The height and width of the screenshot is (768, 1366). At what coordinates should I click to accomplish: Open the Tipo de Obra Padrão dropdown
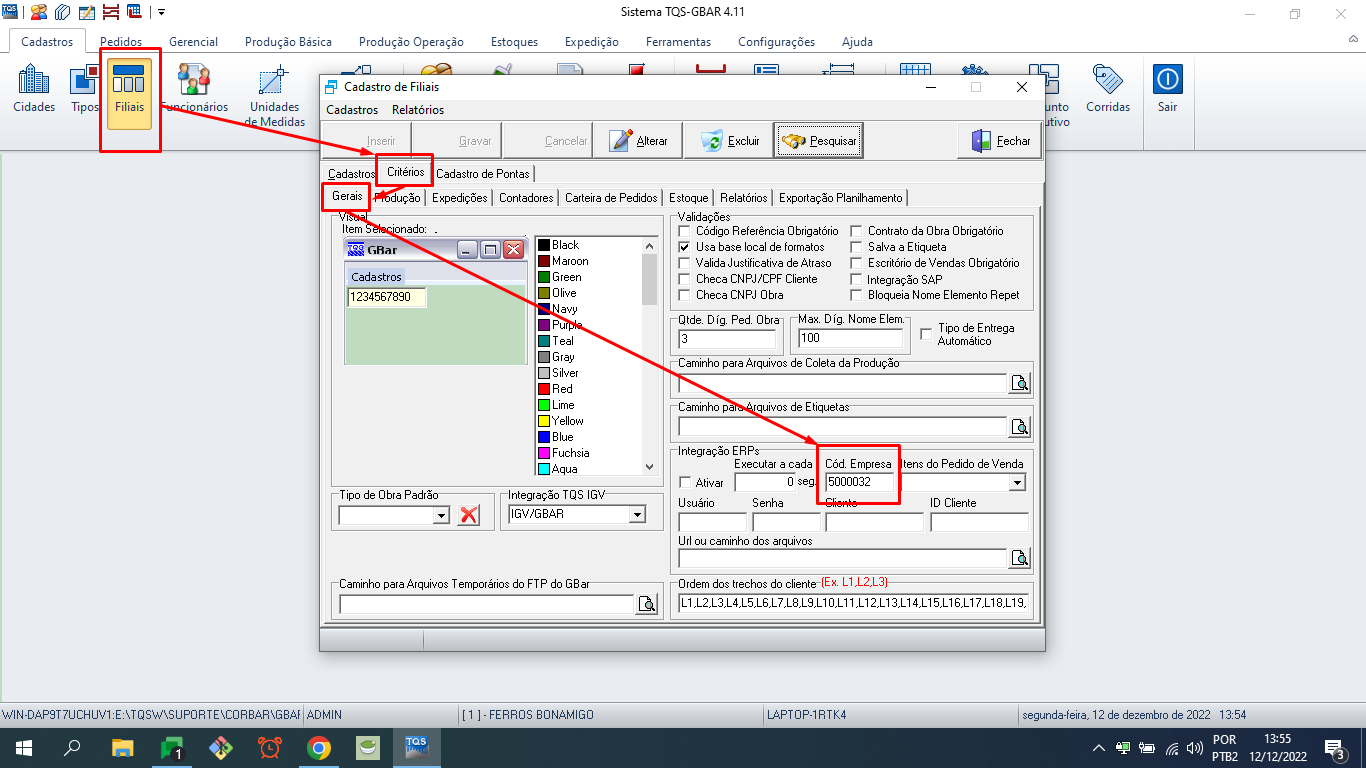tap(440, 515)
